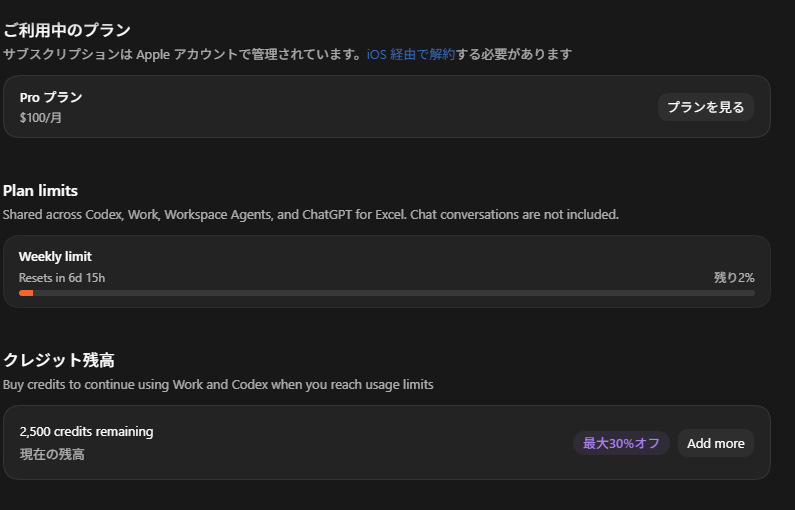The height and width of the screenshot is (510, 795).
Task: Click the 現在の残高 label
Action: (52, 454)
